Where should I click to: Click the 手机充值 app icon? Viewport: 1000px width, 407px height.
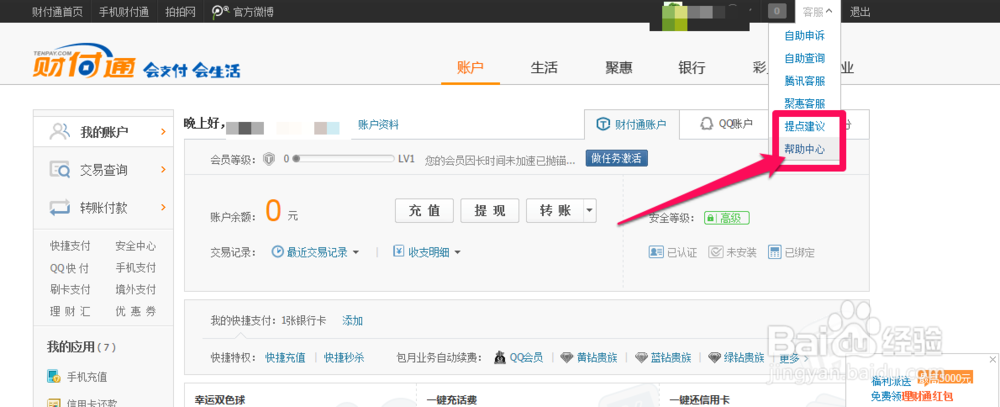coord(54,376)
